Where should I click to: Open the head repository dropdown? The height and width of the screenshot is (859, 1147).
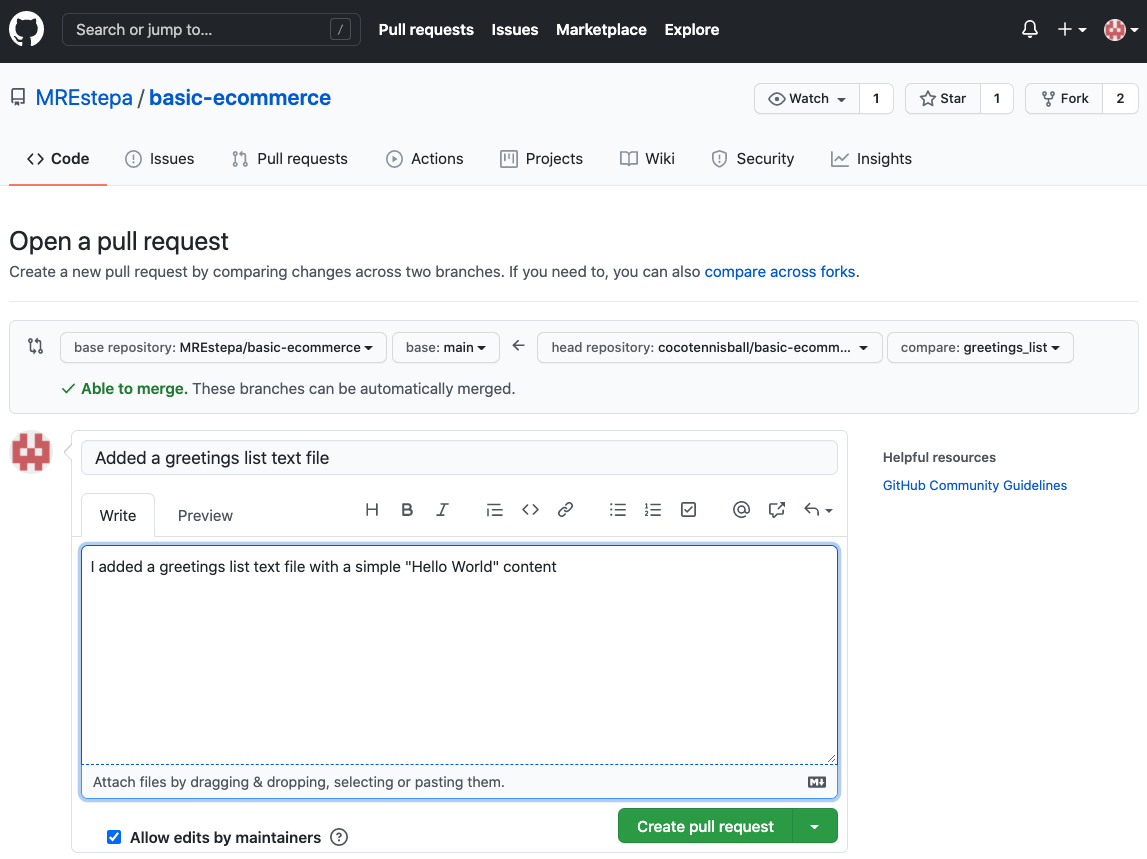(x=710, y=348)
